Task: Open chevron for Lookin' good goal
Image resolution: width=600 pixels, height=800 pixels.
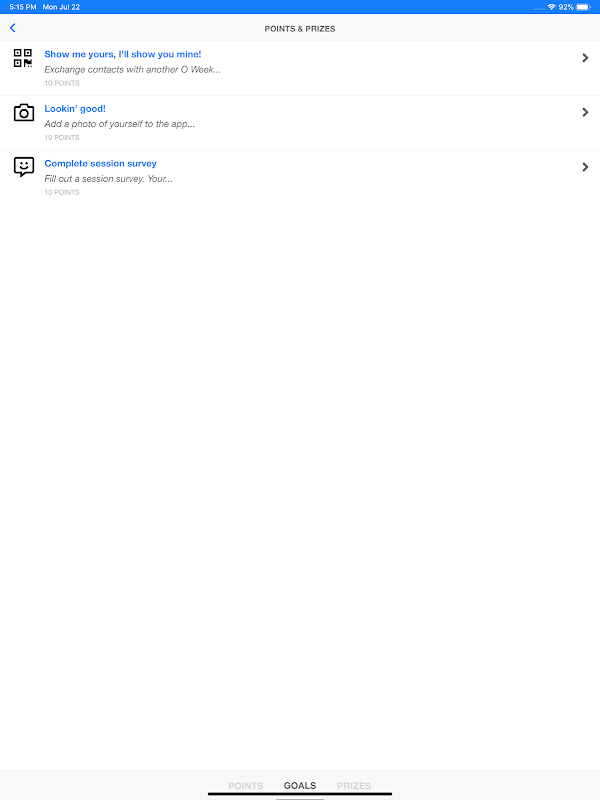Action: tap(585, 112)
